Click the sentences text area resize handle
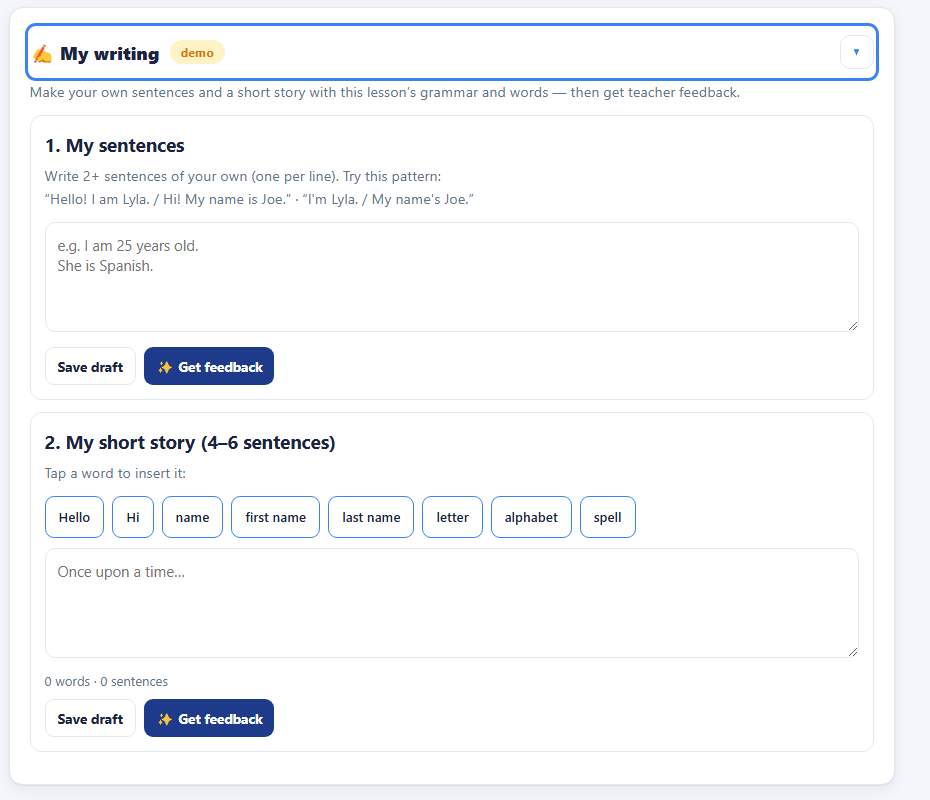 coord(853,326)
